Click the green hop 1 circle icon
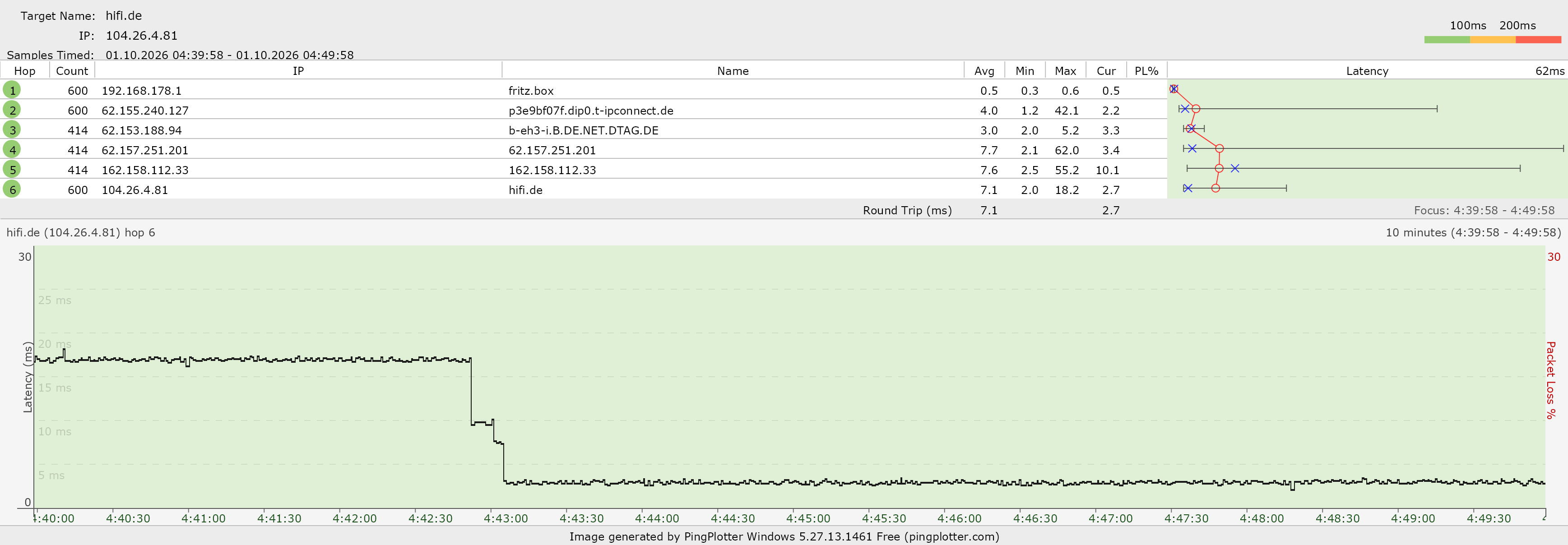The image size is (1568, 545). coord(12,90)
